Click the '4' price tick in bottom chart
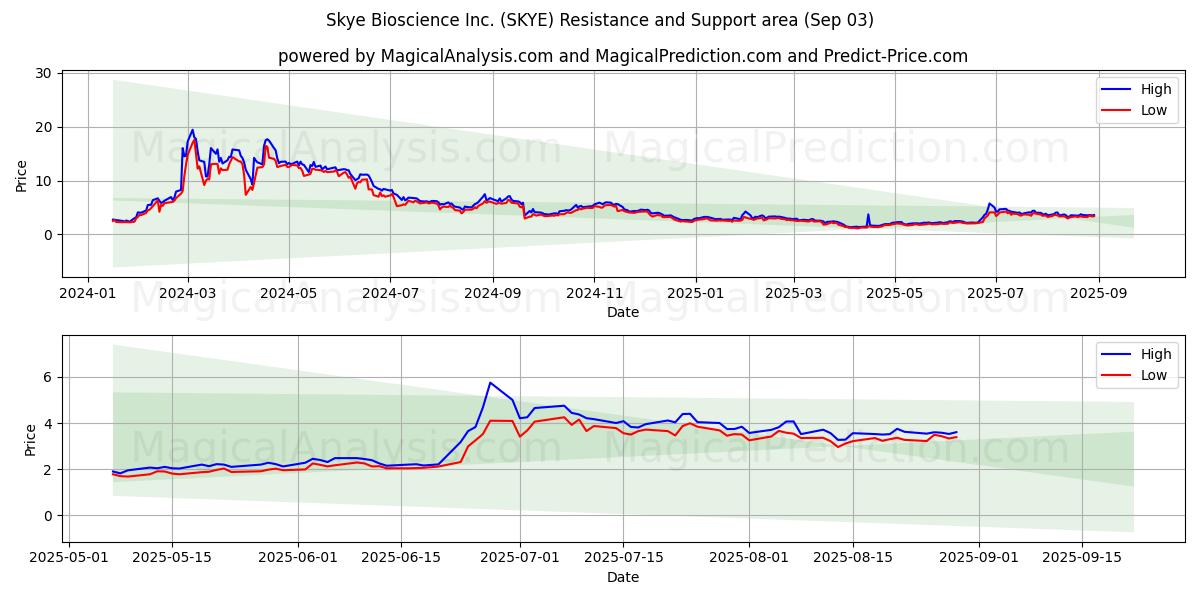This screenshot has height=600, width=1200. [47, 423]
